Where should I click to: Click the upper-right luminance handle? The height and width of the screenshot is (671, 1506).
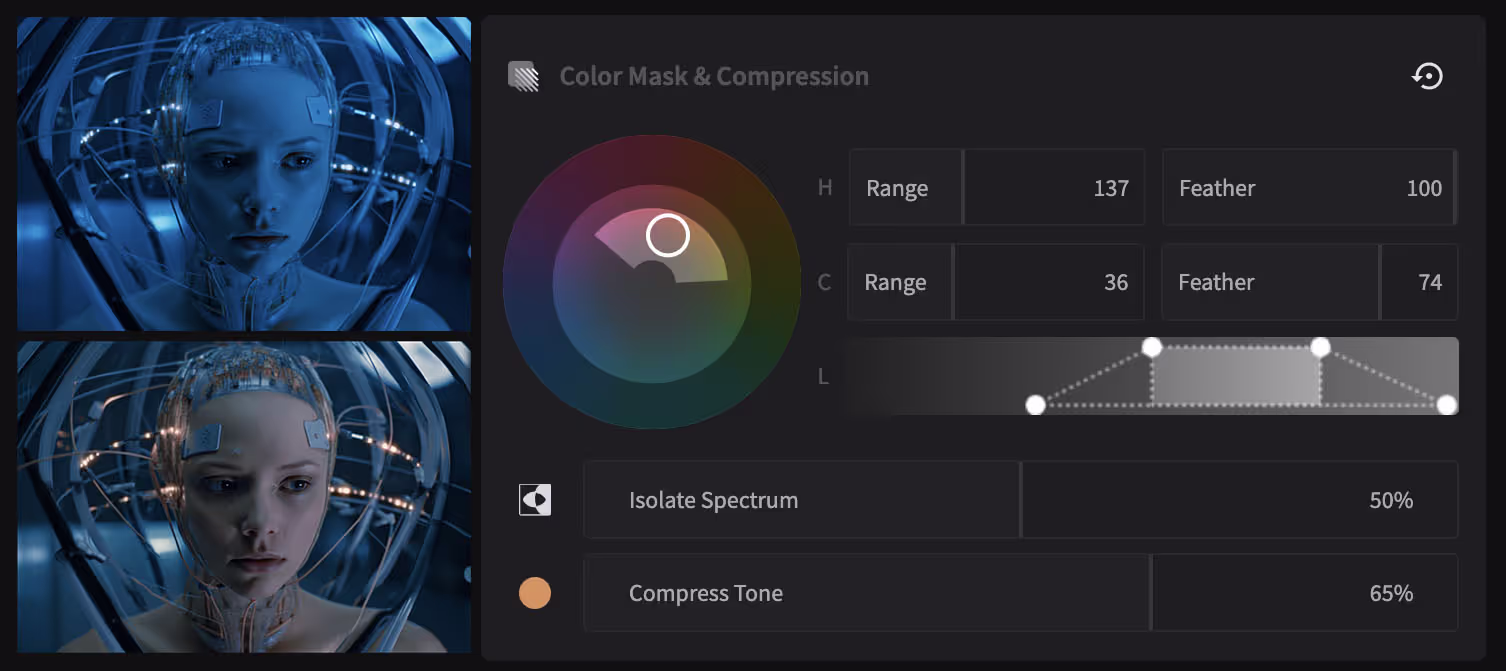pos(1320,347)
